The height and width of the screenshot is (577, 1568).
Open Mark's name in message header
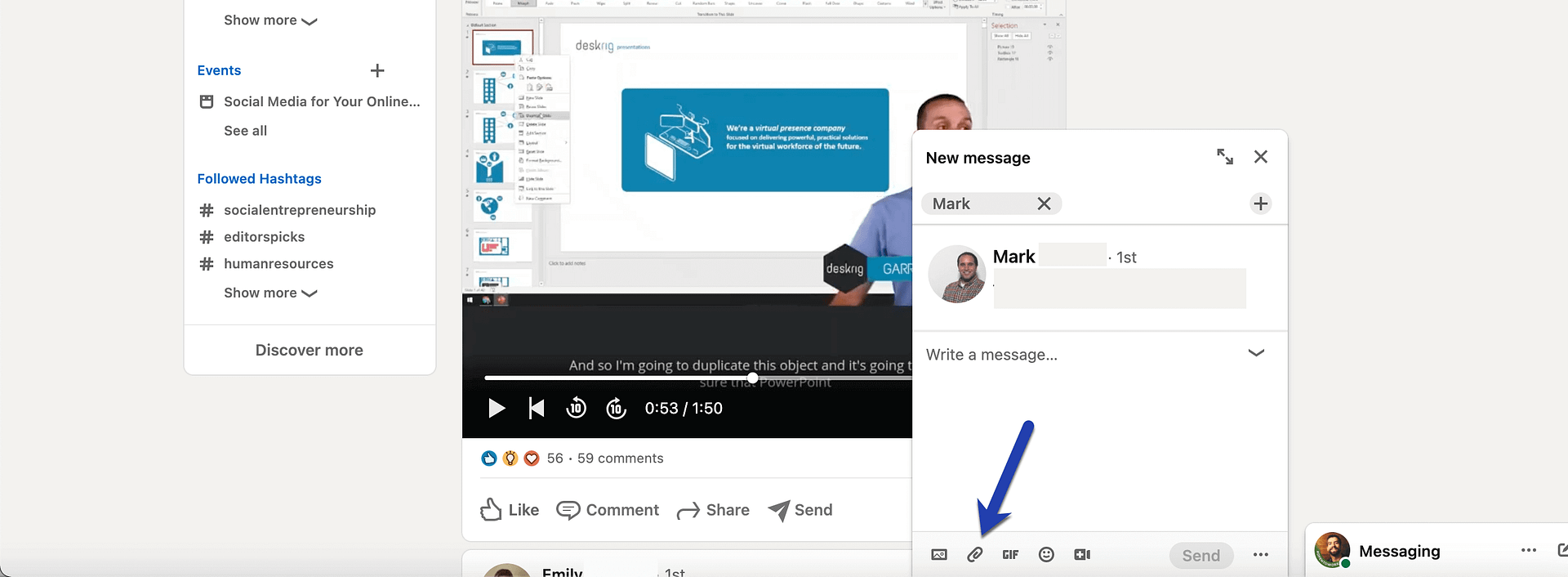click(x=1014, y=257)
